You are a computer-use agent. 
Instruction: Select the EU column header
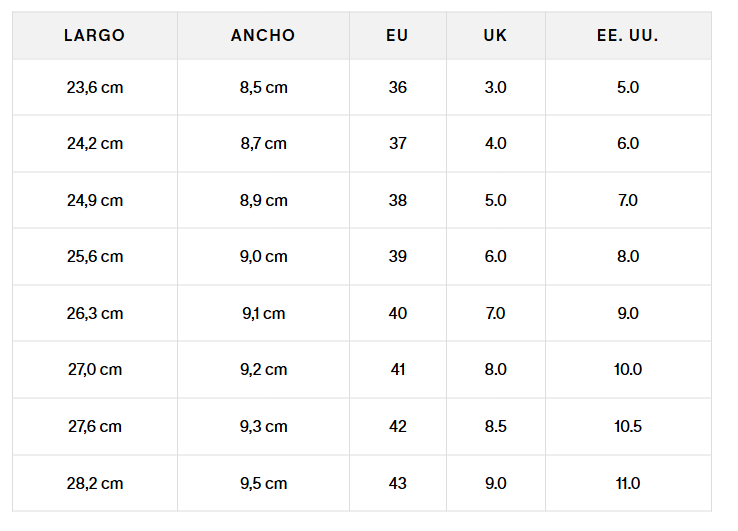tap(397, 35)
